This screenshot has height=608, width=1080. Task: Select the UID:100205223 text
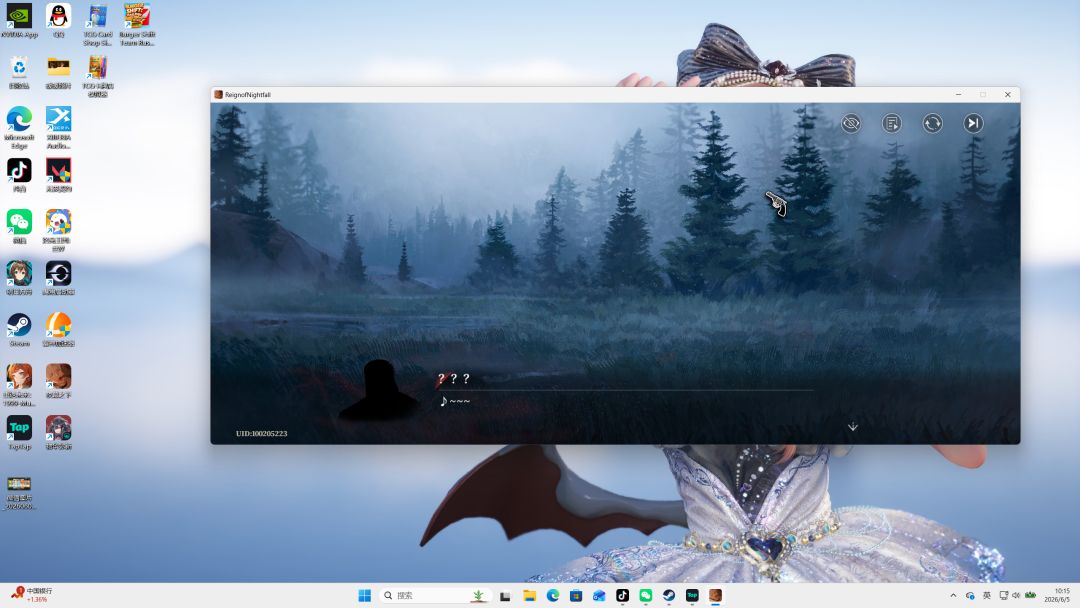(x=262, y=433)
